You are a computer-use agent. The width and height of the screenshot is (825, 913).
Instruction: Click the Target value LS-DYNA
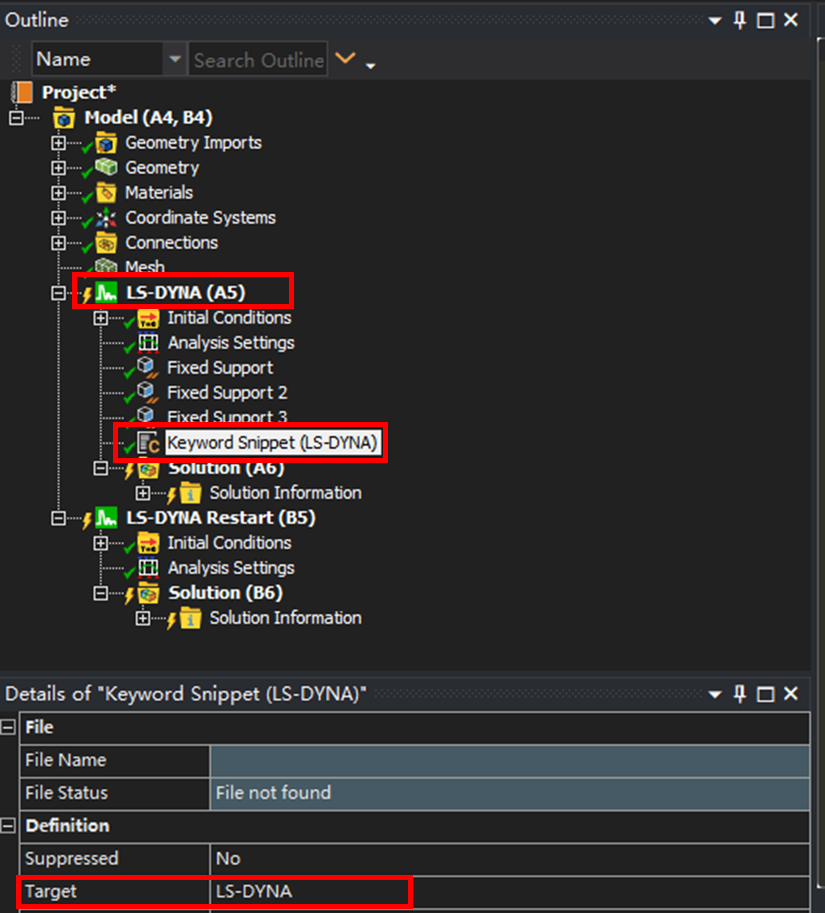pyautogui.click(x=509, y=891)
